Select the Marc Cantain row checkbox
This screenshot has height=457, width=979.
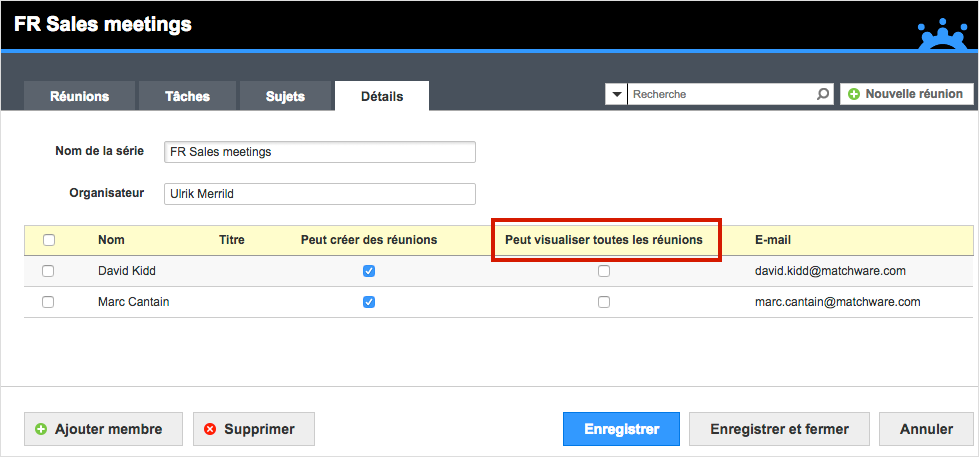(47, 302)
